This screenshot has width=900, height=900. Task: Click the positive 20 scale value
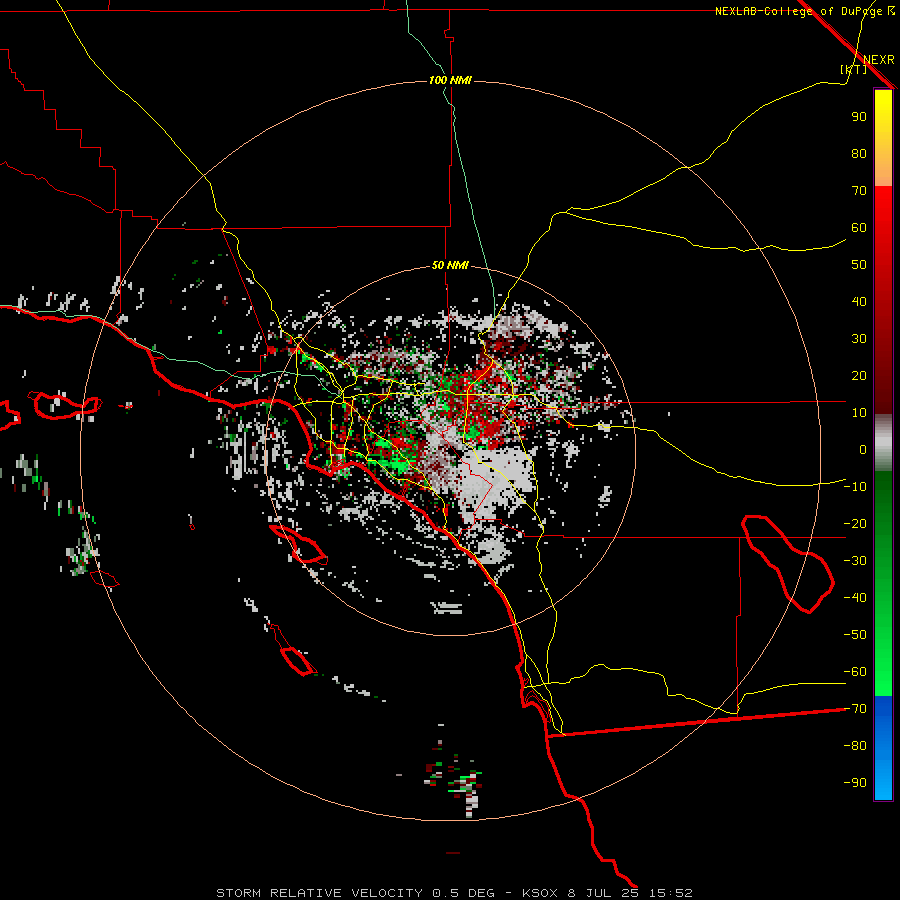click(859, 376)
